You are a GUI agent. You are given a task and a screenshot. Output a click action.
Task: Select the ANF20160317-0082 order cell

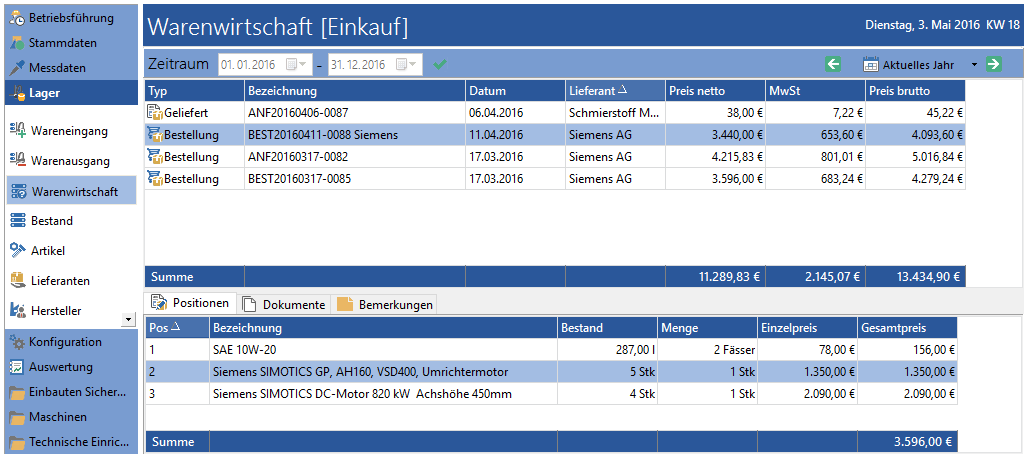tap(355, 157)
